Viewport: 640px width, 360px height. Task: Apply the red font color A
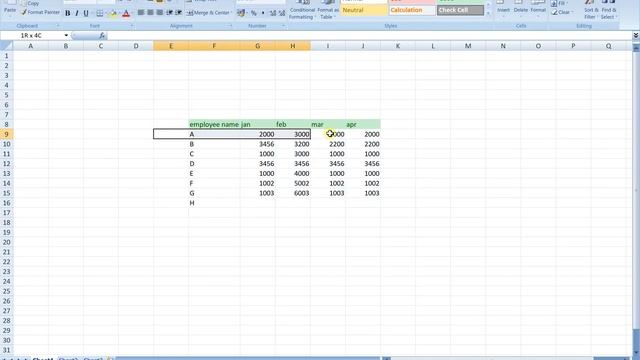tap(126, 13)
